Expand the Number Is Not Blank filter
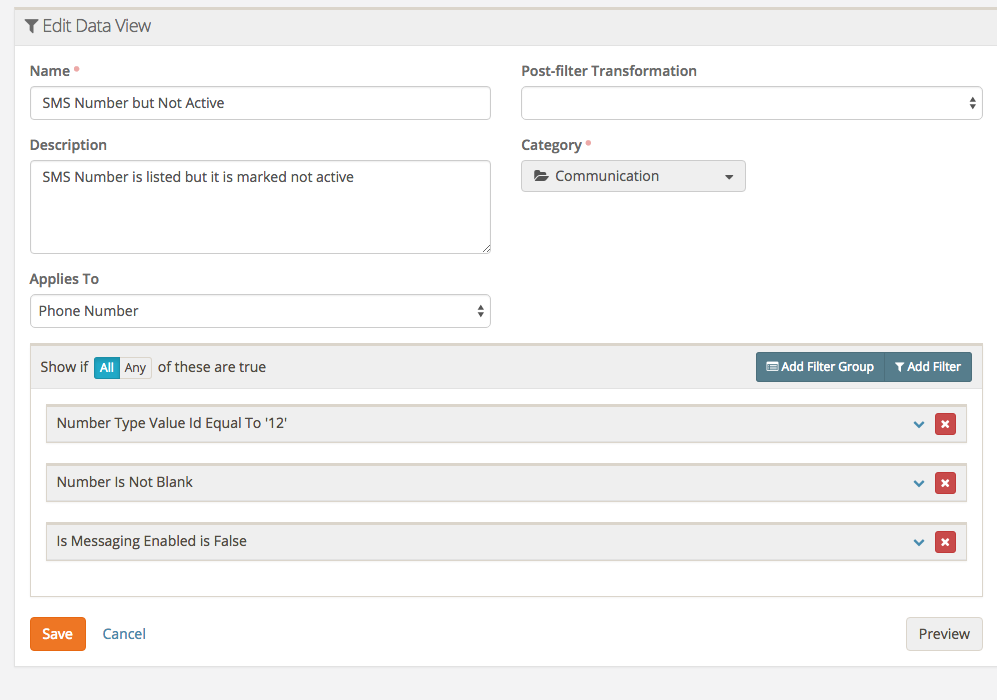The width and height of the screenshot is (997, 700). [x=919, y=483]
